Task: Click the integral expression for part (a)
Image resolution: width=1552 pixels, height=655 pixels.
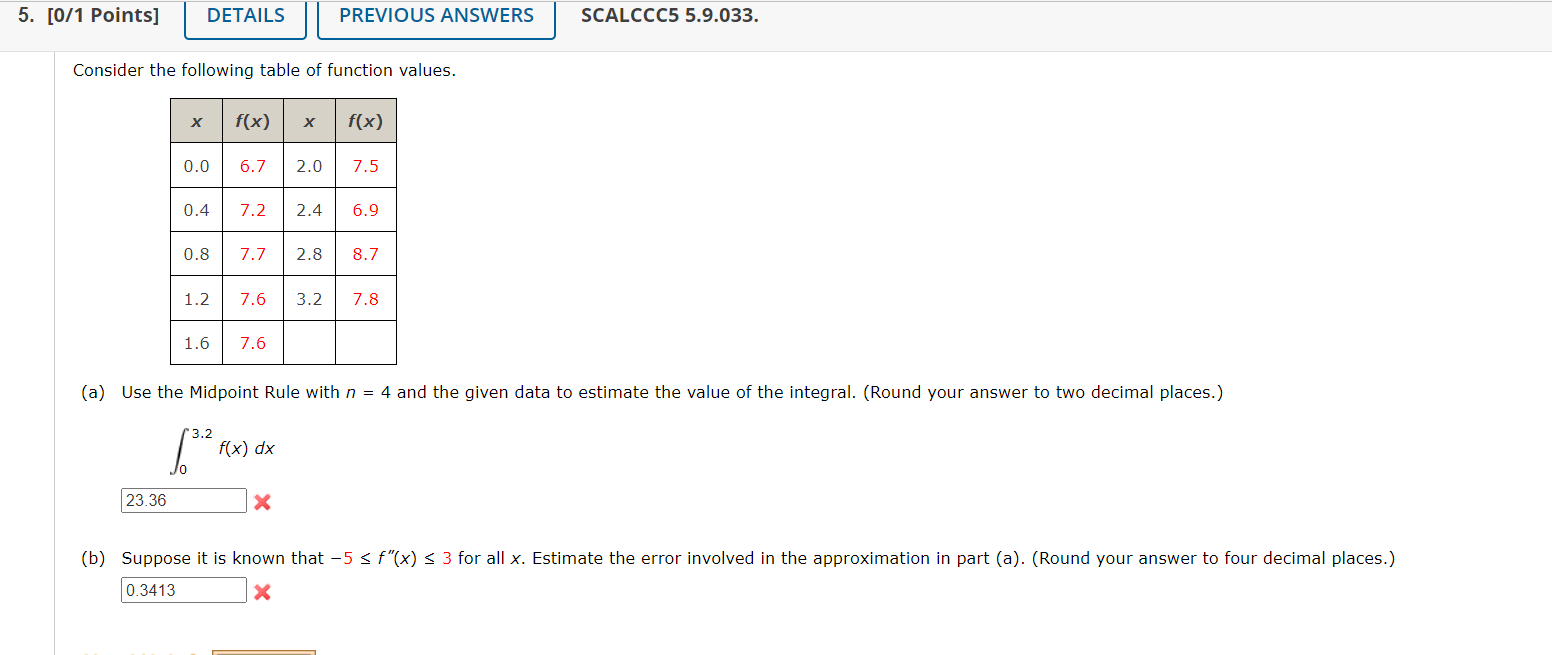Action: (x=220, y=448)
